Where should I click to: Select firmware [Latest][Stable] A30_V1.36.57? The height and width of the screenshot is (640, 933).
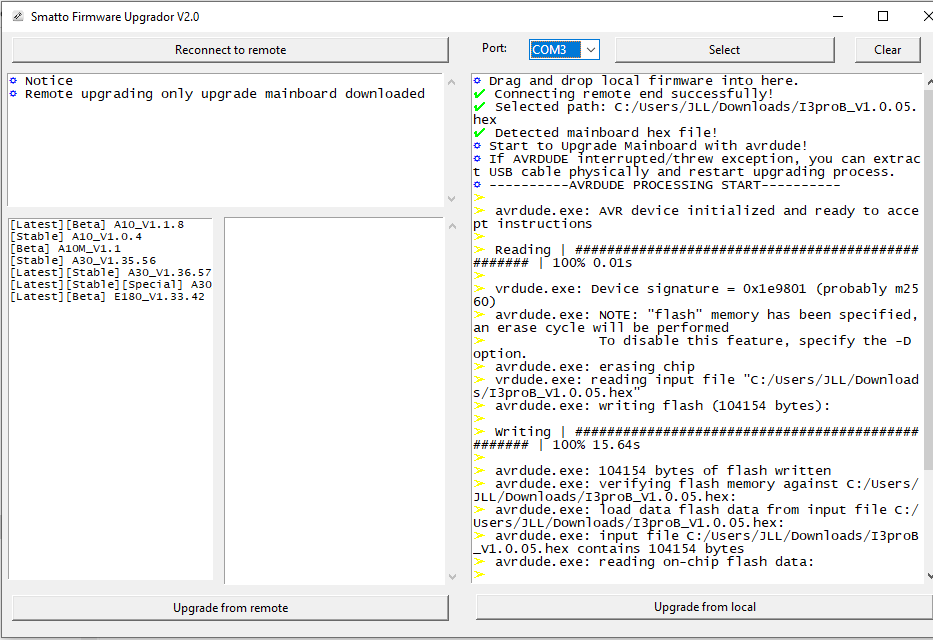tap(111, 272)
